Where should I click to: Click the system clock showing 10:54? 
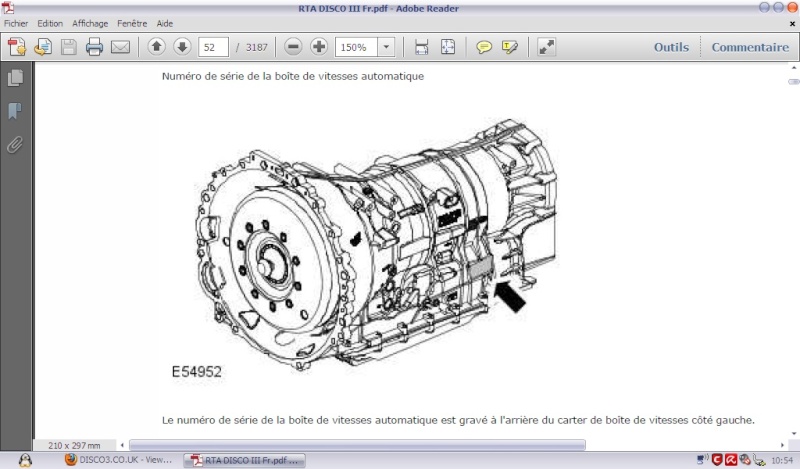(x=782, y=460)
